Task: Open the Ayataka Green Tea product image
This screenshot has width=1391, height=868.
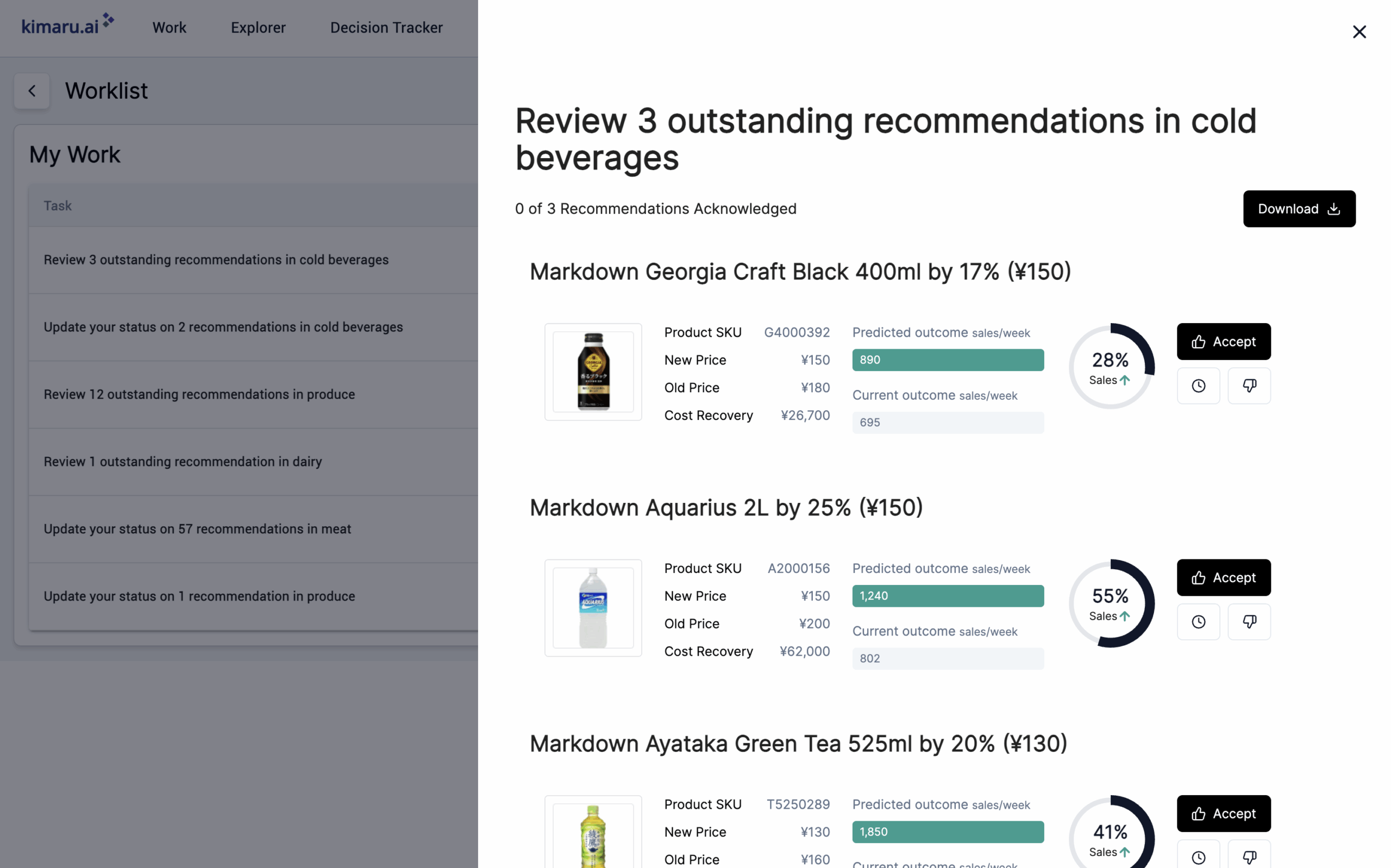Action: click(592, 832)
